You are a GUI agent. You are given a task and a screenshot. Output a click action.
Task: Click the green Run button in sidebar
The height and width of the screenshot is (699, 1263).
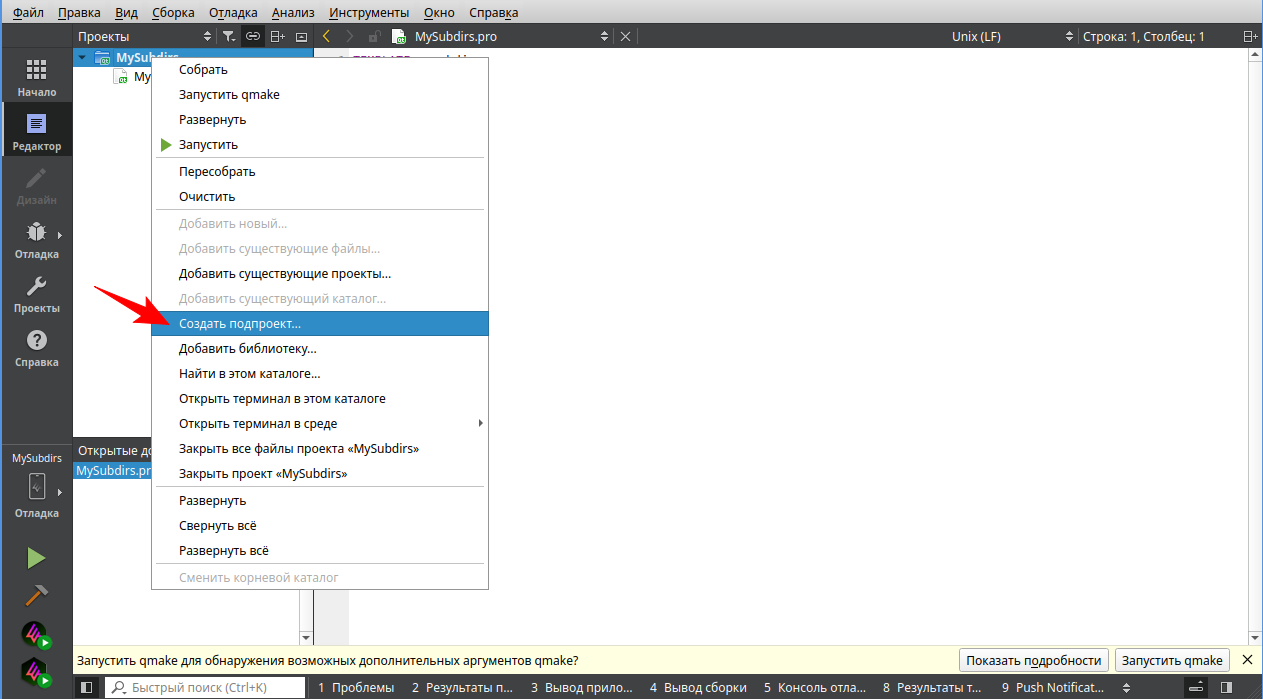(36, 558)
